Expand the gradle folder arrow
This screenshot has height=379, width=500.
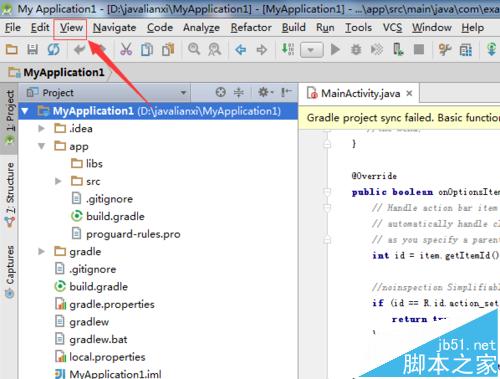[41, 252]
